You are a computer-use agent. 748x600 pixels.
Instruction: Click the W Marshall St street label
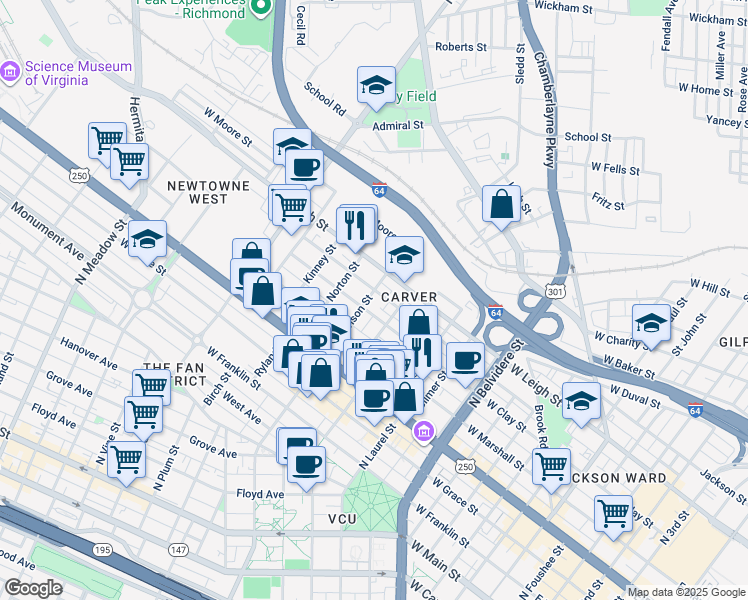coord(495,447)
